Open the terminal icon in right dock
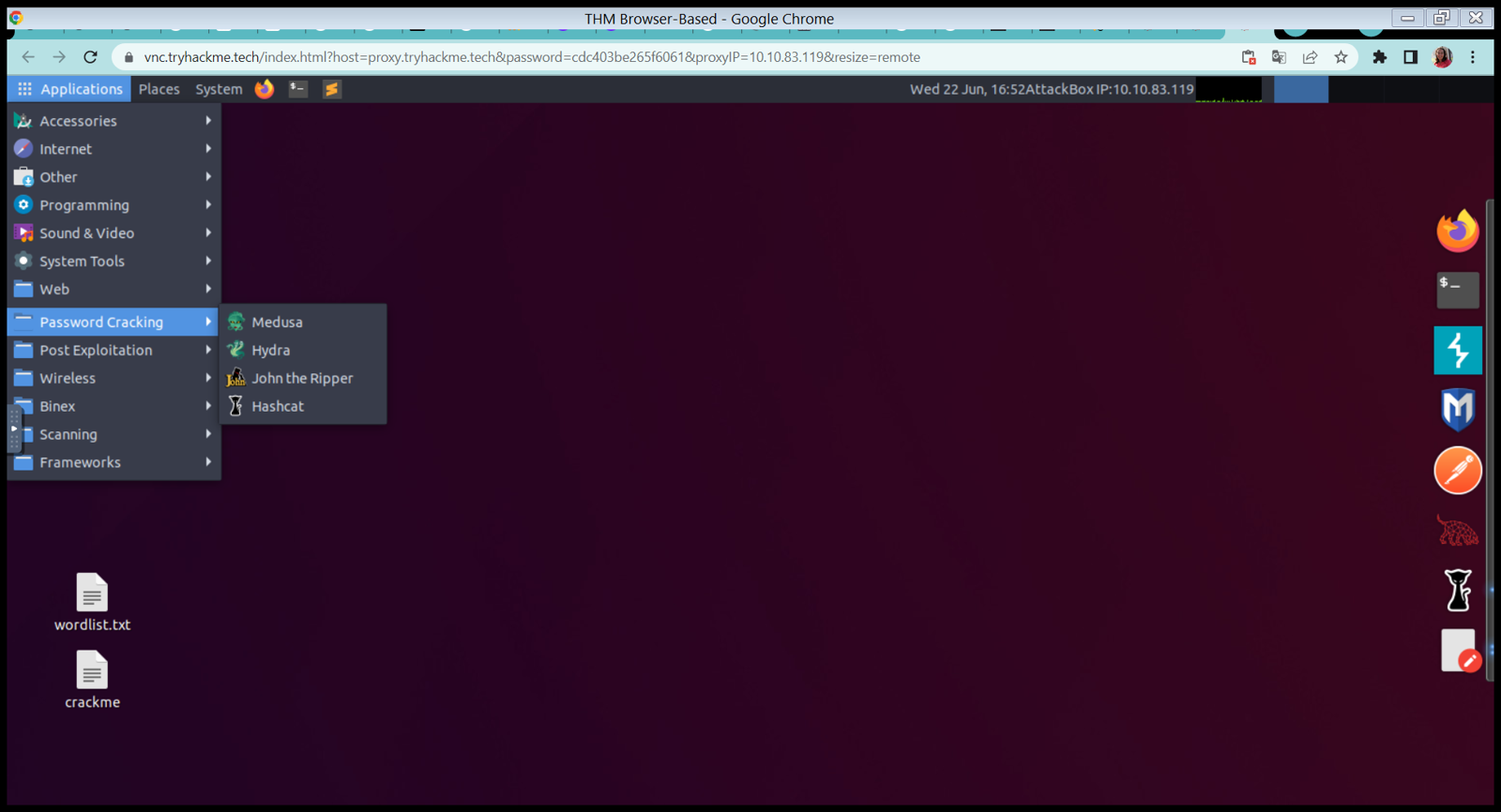The width and height of the screenshot is (1501, 812). tap(1457, 290)
